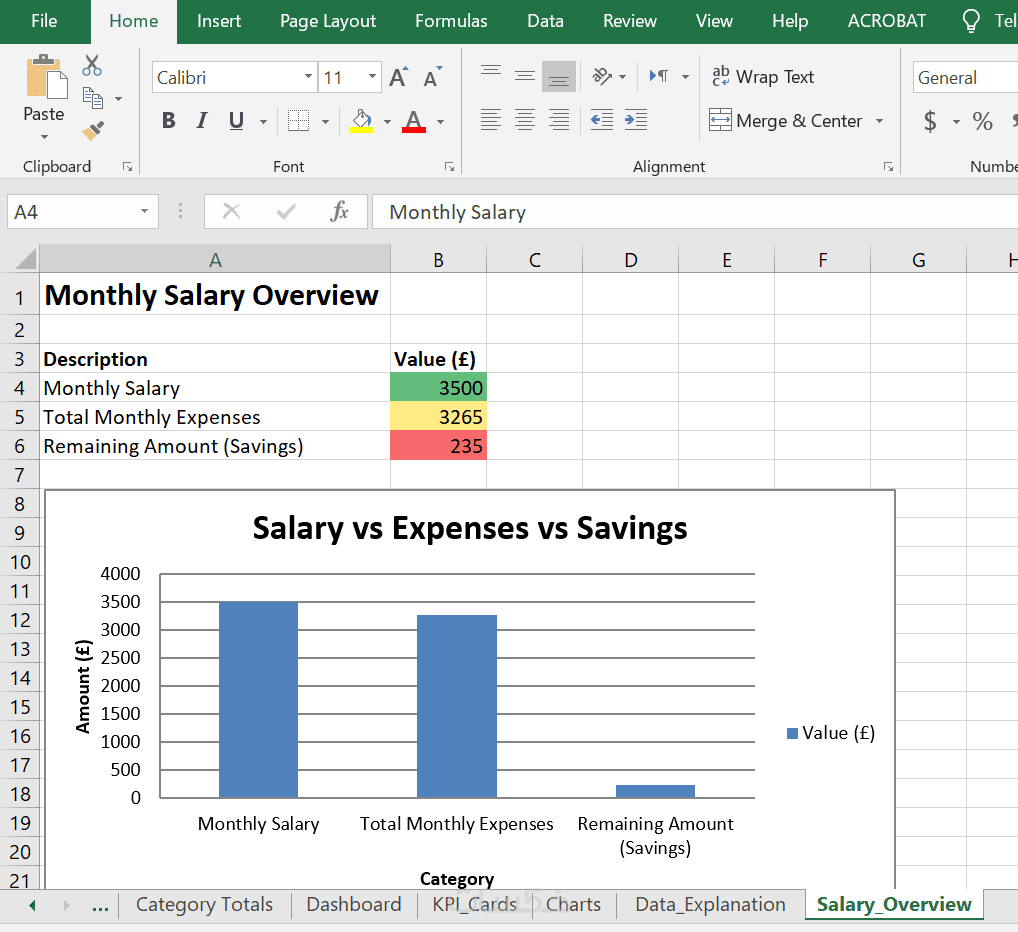Viewport: 1018px width, 932px height.
Task: Show hidden sheet tabs via ellipsis
Action: [100, 907]
